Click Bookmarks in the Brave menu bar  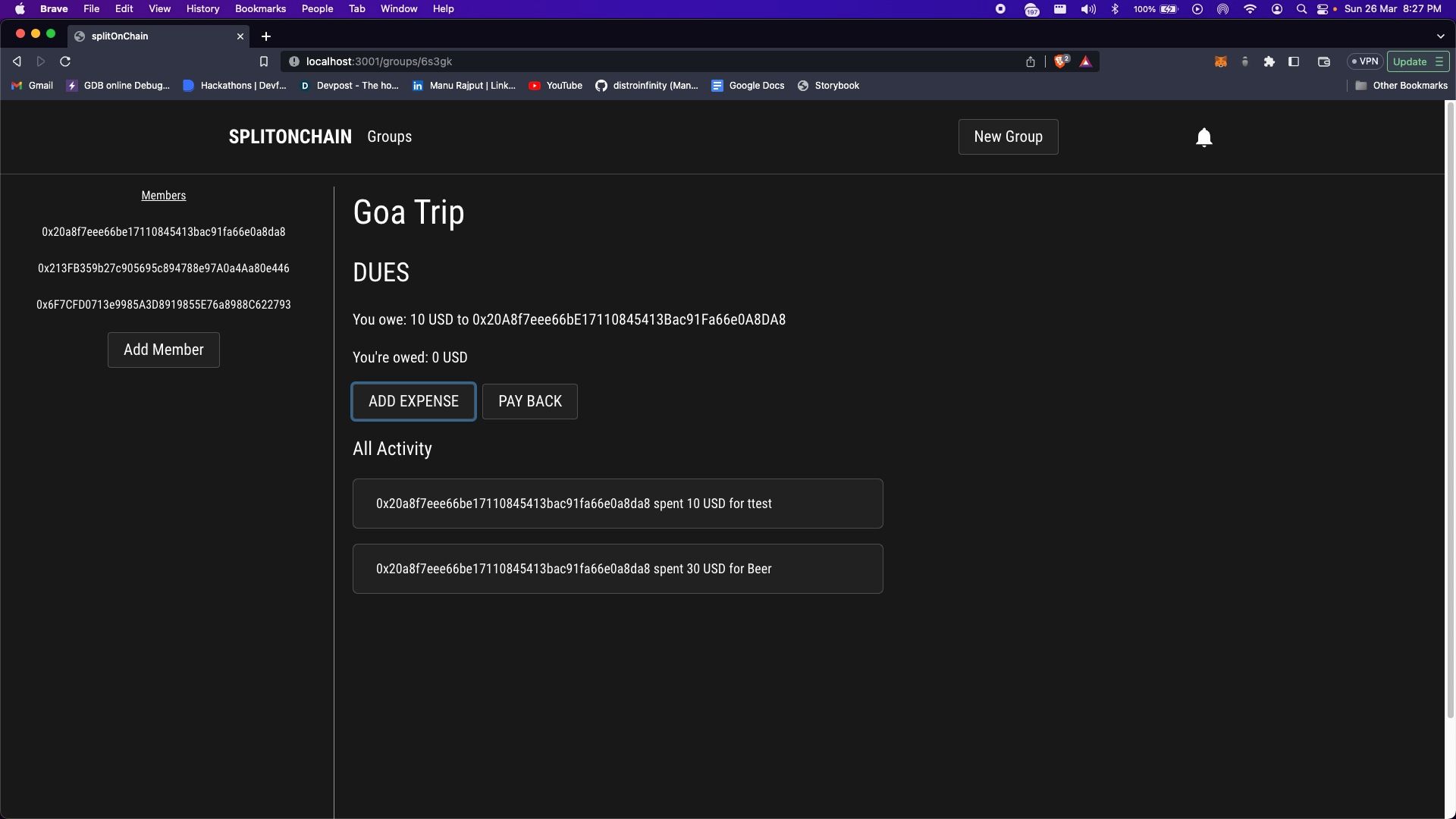260,8
